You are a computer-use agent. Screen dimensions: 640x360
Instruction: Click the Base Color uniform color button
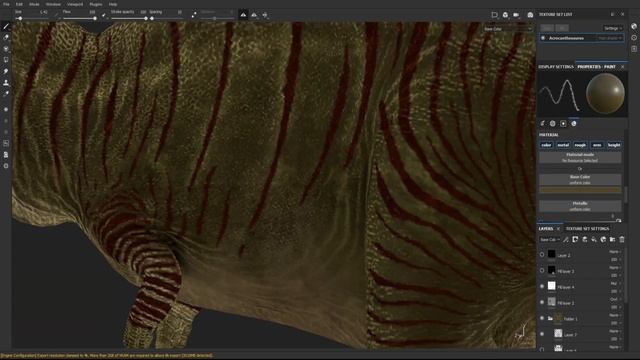tap(580, 180)
